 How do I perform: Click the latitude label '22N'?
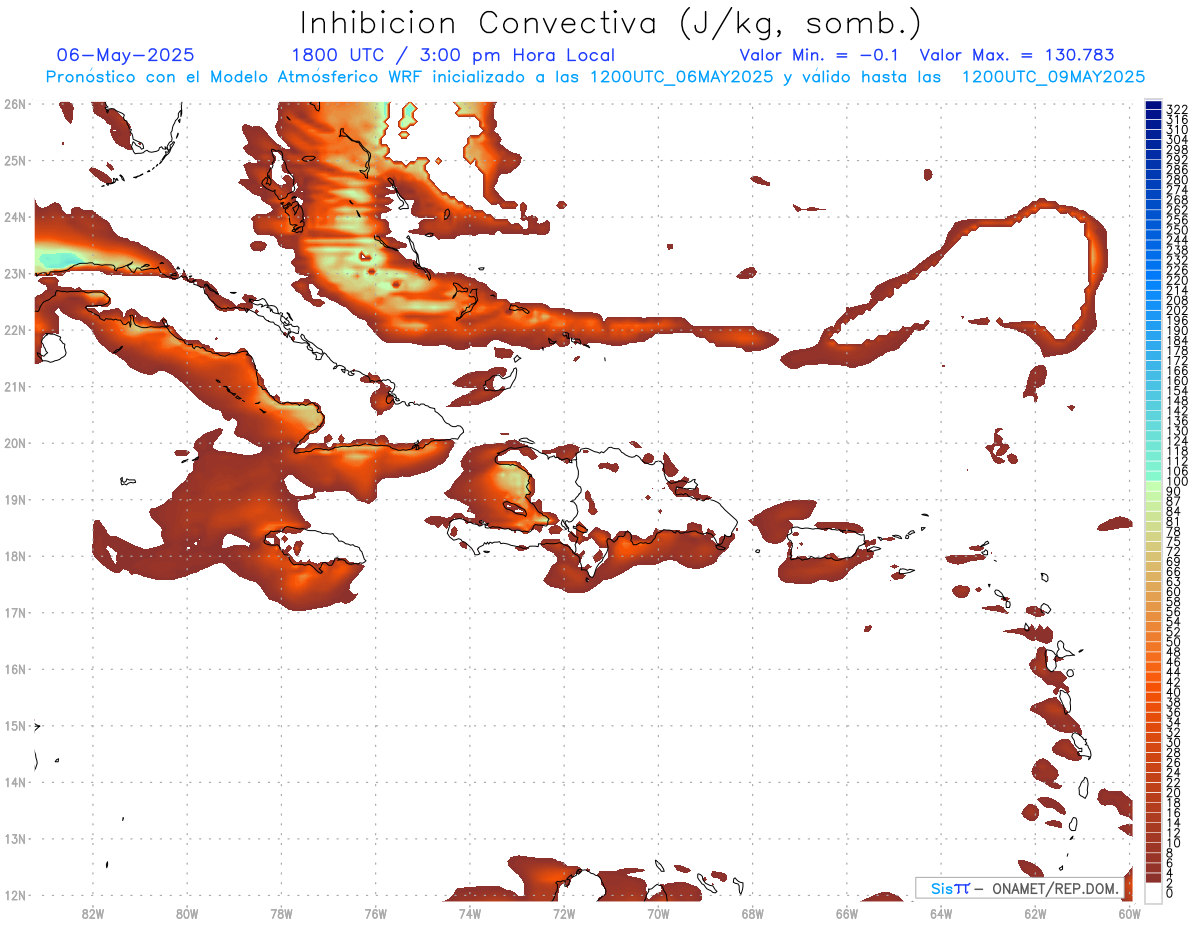14,330
